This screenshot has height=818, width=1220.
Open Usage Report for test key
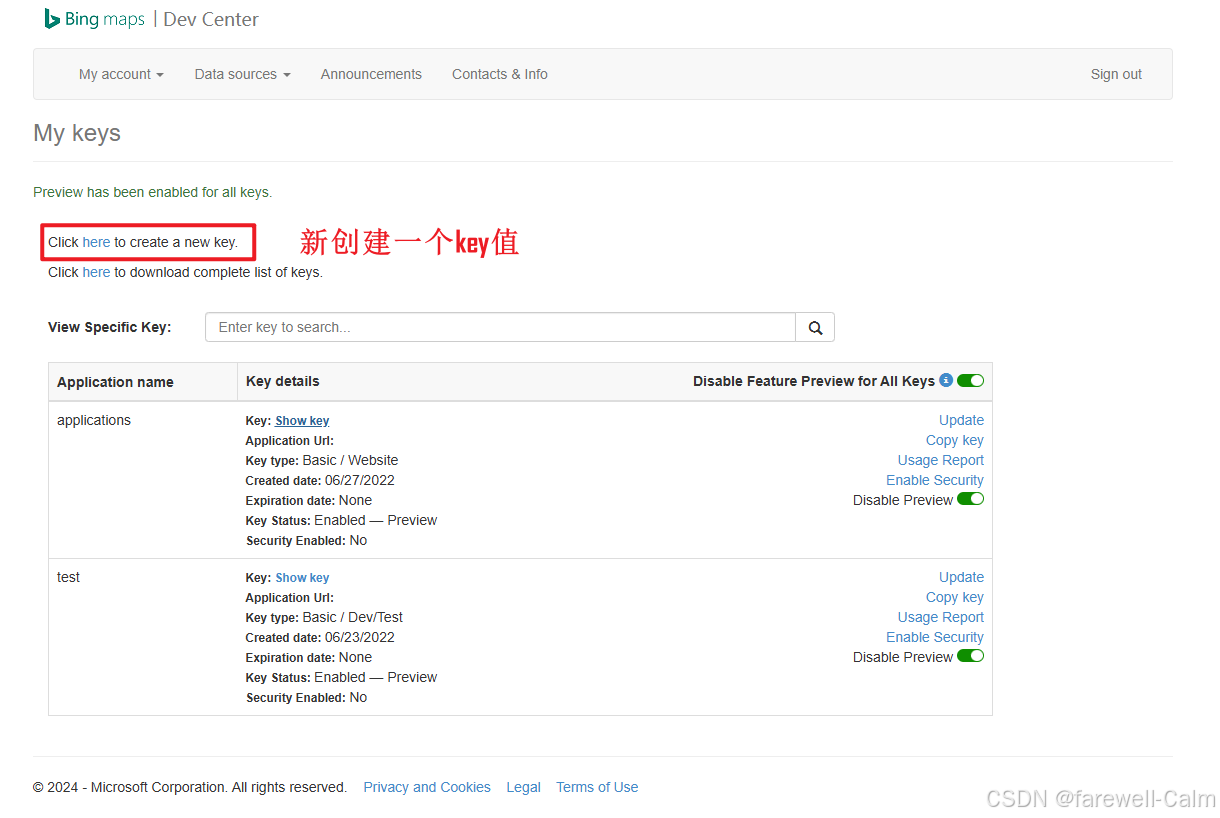941,617
